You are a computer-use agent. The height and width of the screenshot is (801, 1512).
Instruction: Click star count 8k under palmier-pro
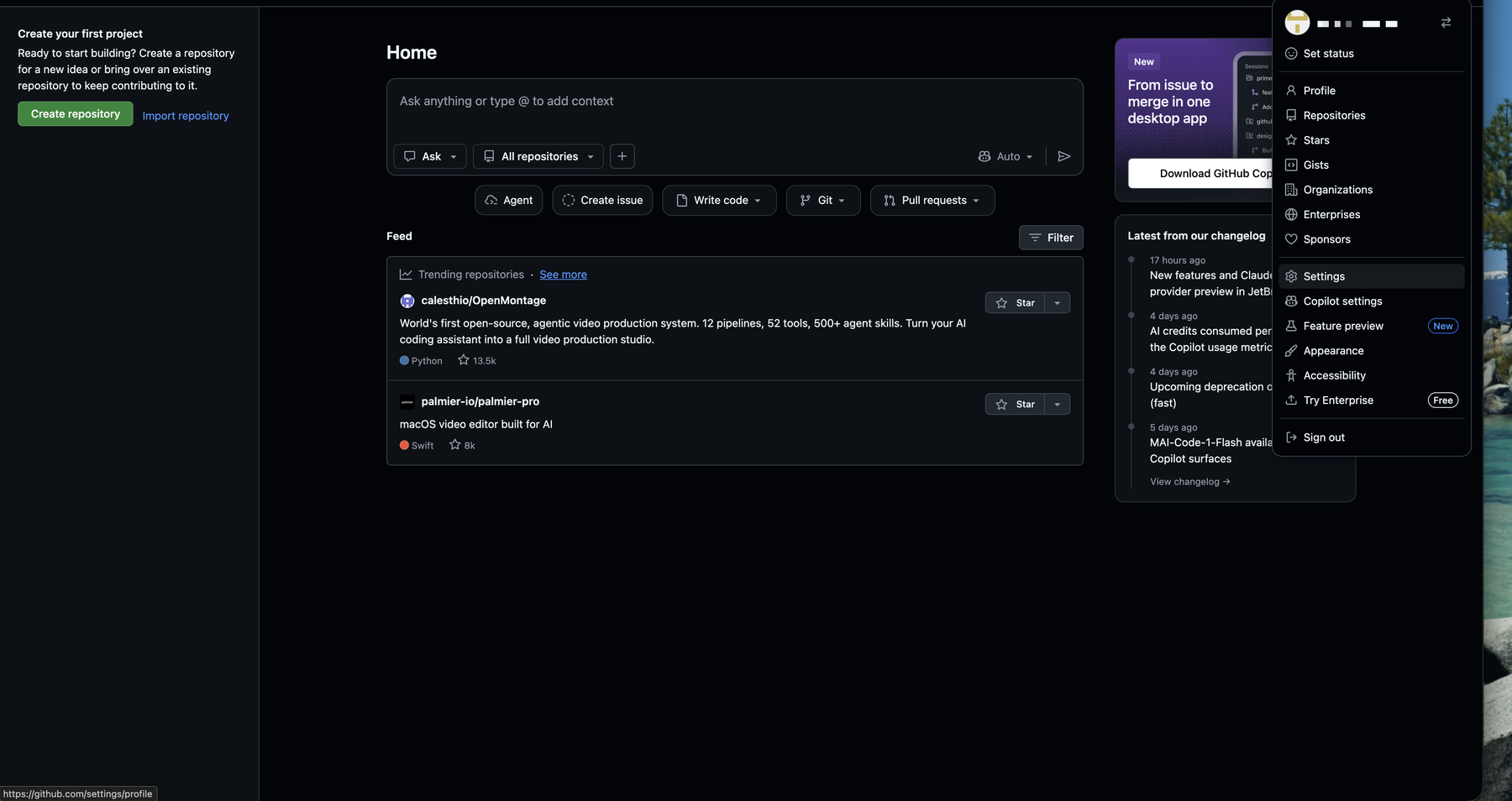pos(462,445)
